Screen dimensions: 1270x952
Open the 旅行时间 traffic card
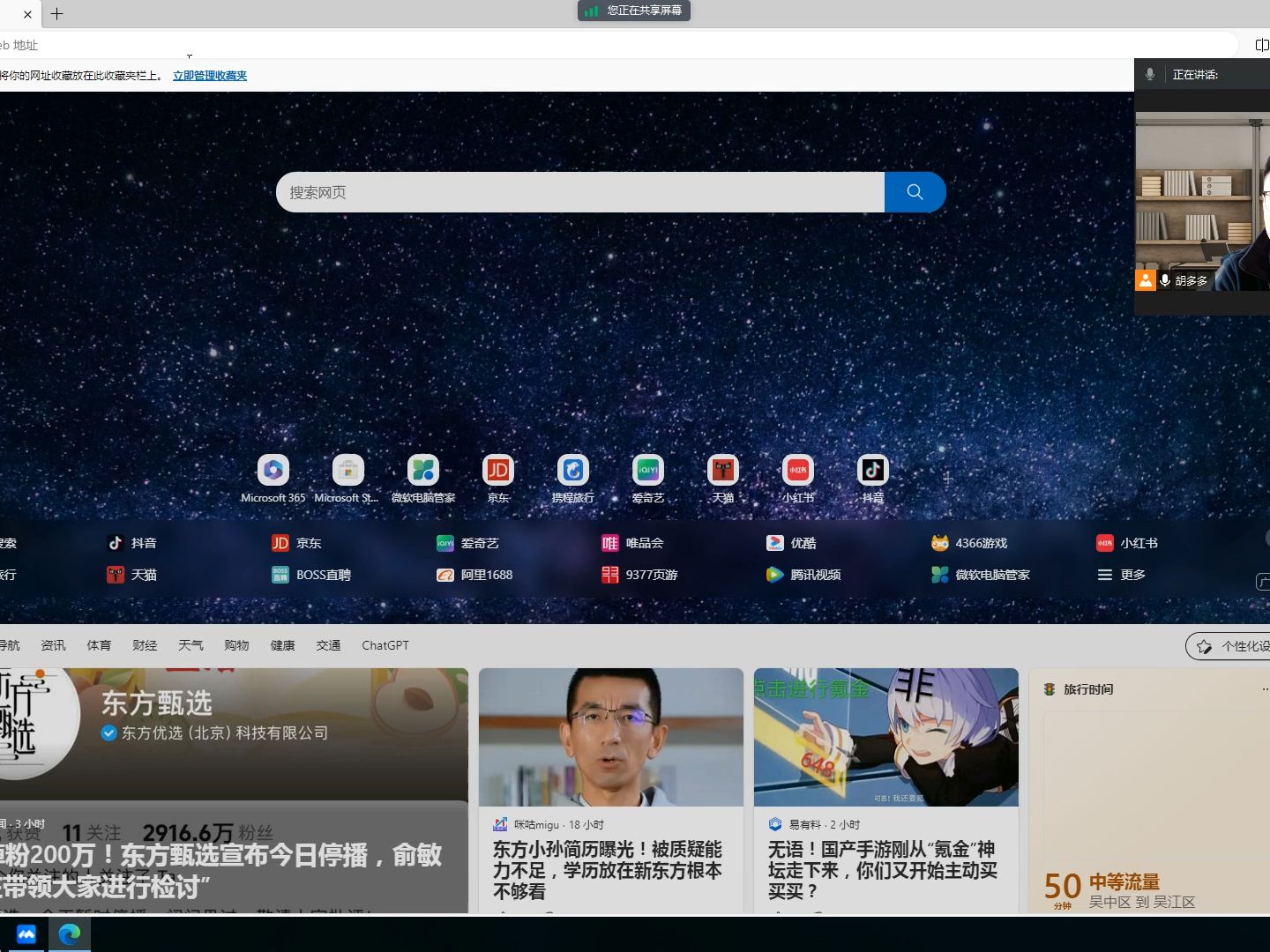(x=1149, y=791)
